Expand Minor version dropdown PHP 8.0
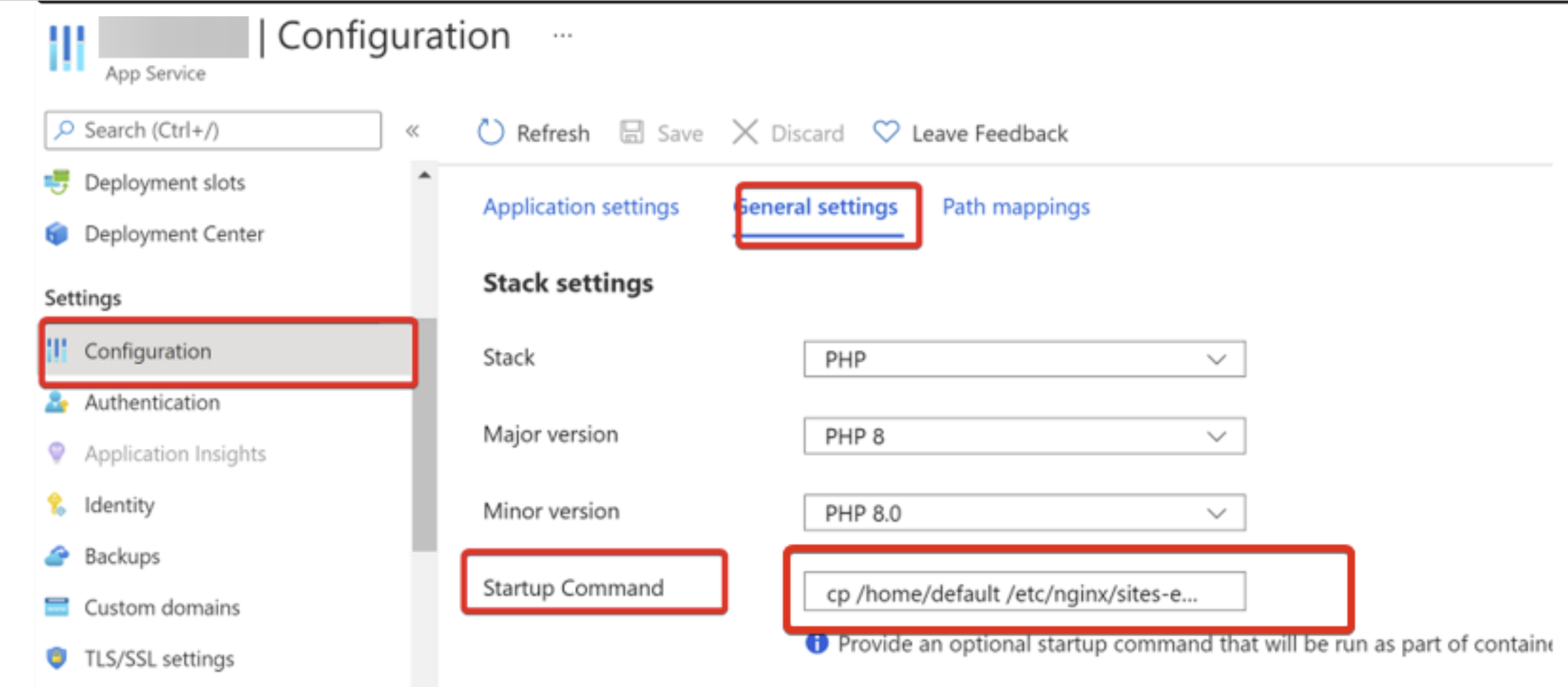Image resolution: width=1568 pixels, height=687 pixels. 1024,513
